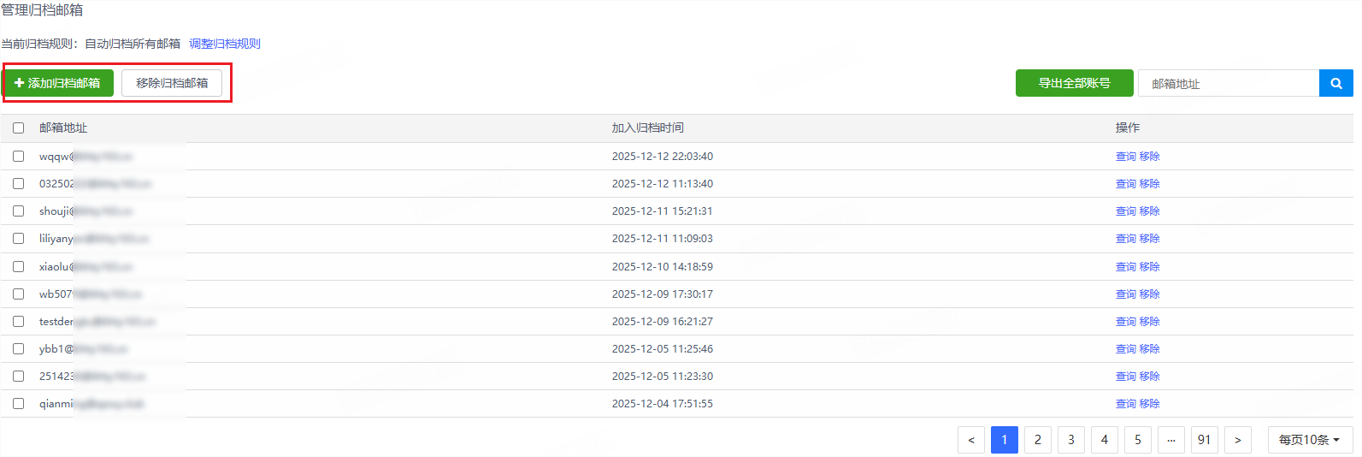Select the checkbox for the shouji mailbox
This screenshot has height=457, width=1362.
pyautogui.click(x=18, y=211)
